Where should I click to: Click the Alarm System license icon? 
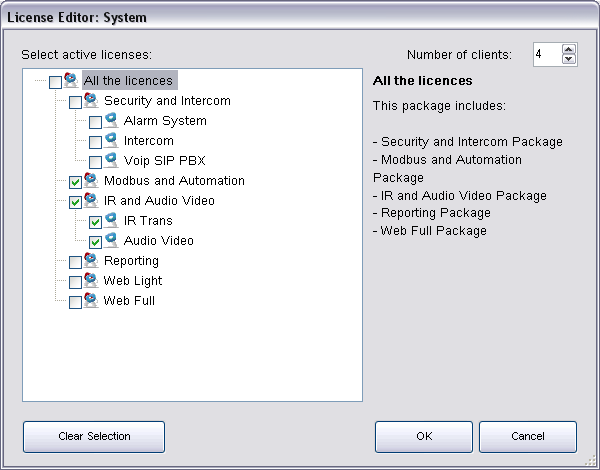point(111,120)
